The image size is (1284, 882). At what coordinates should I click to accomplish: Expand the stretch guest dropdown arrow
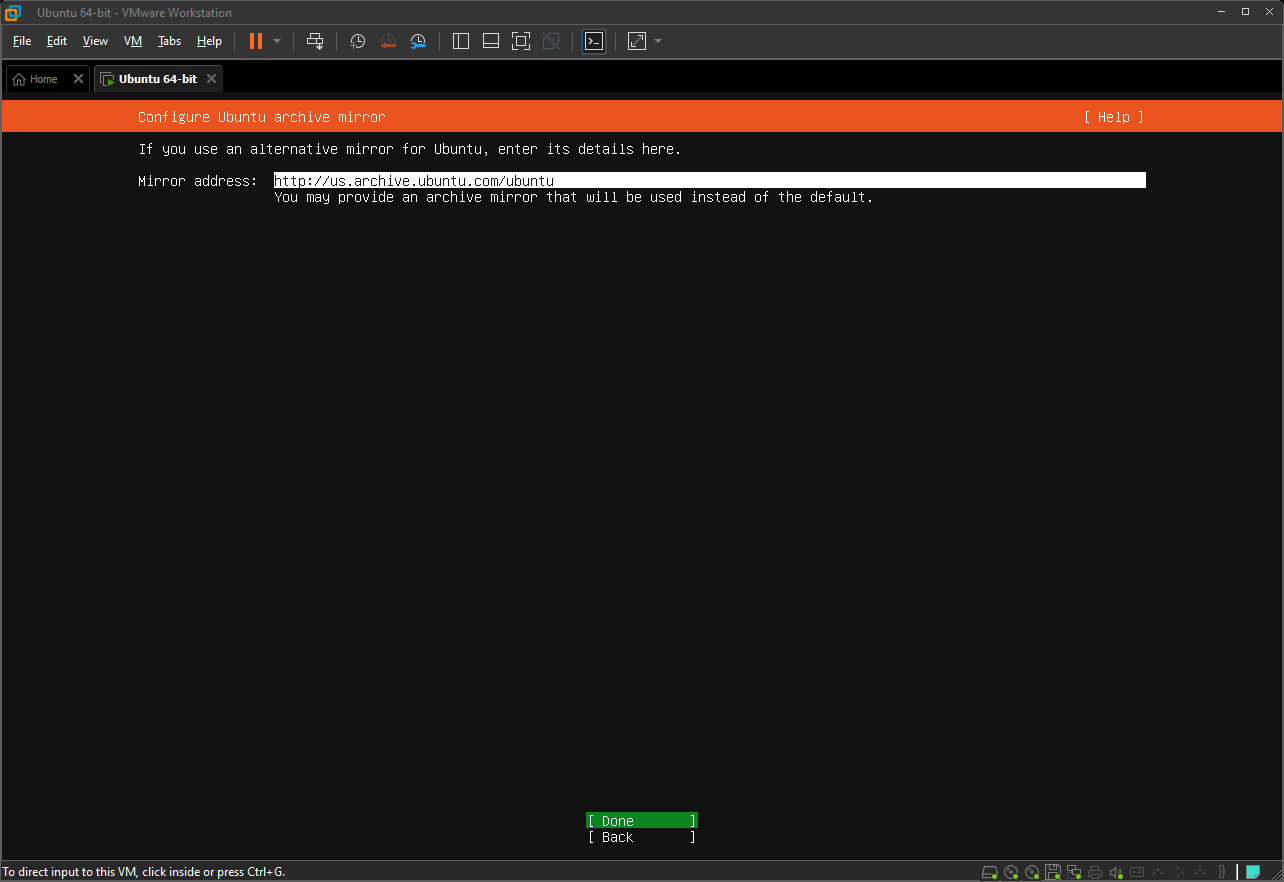click(x=658, y=41)
